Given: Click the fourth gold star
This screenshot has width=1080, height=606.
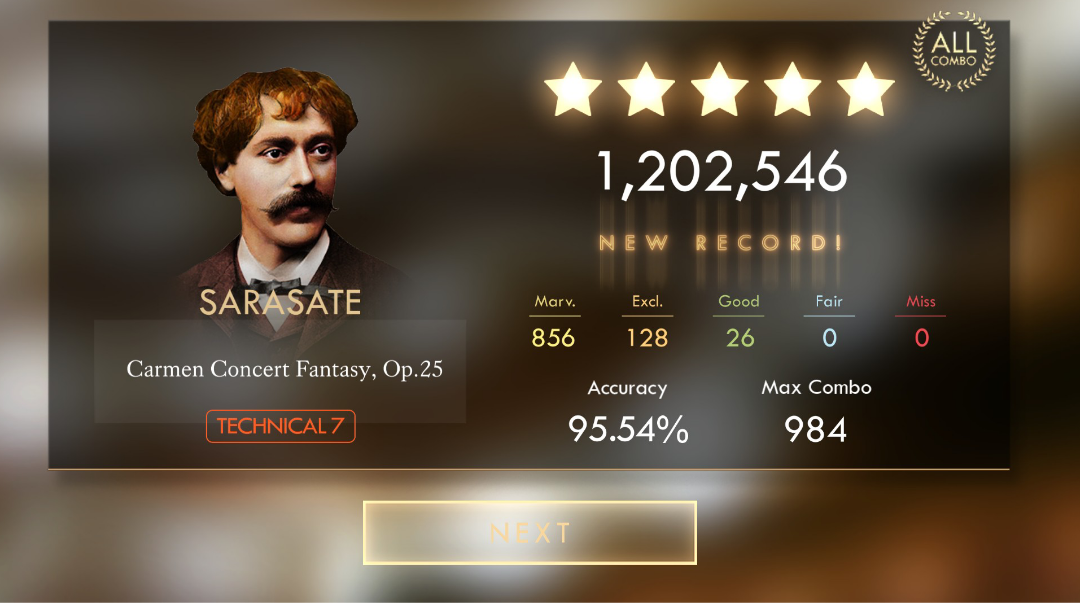Looking at the screenshot, I should [793, 90].
